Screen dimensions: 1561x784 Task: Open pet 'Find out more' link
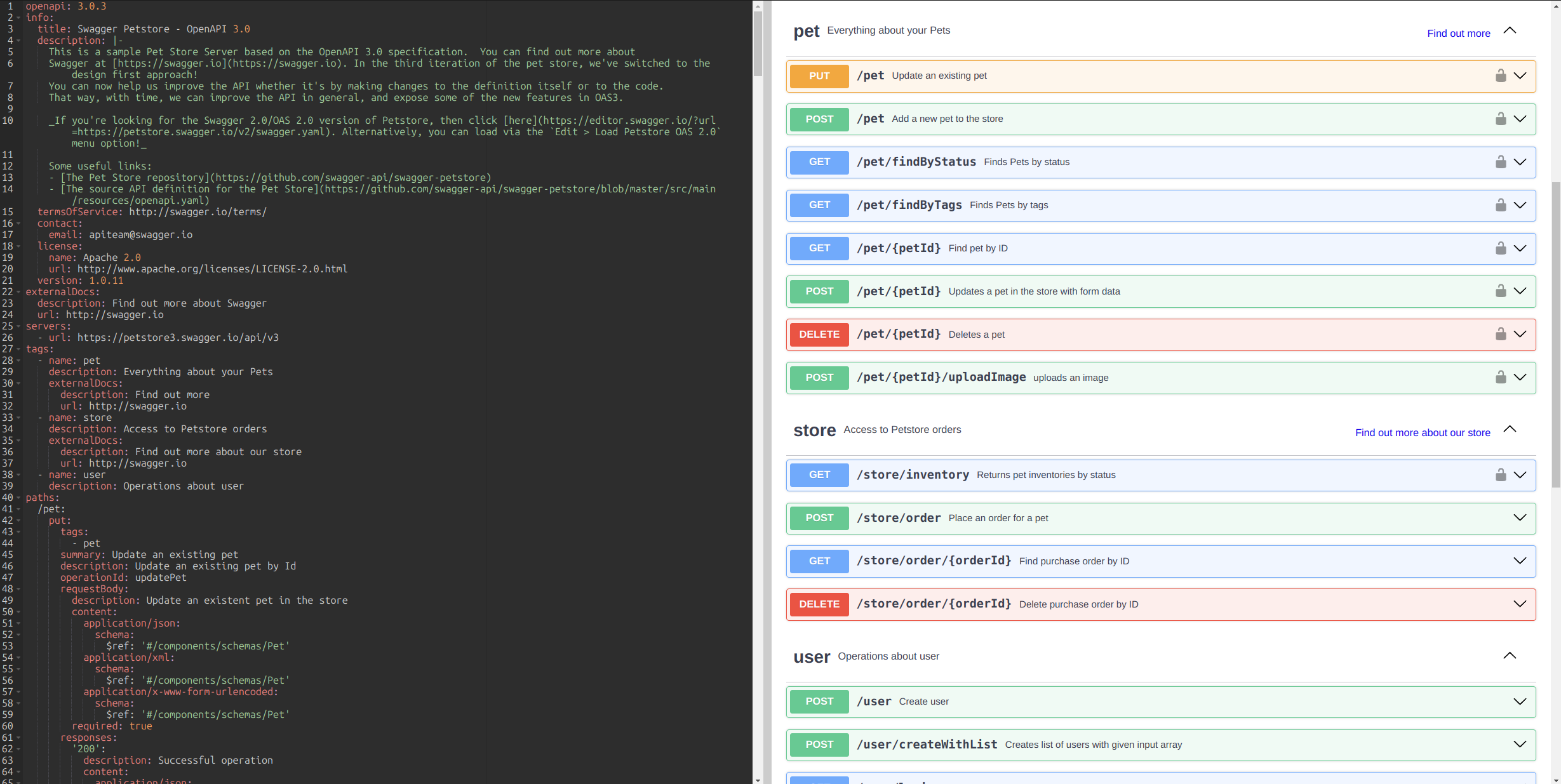point(1459,34)
